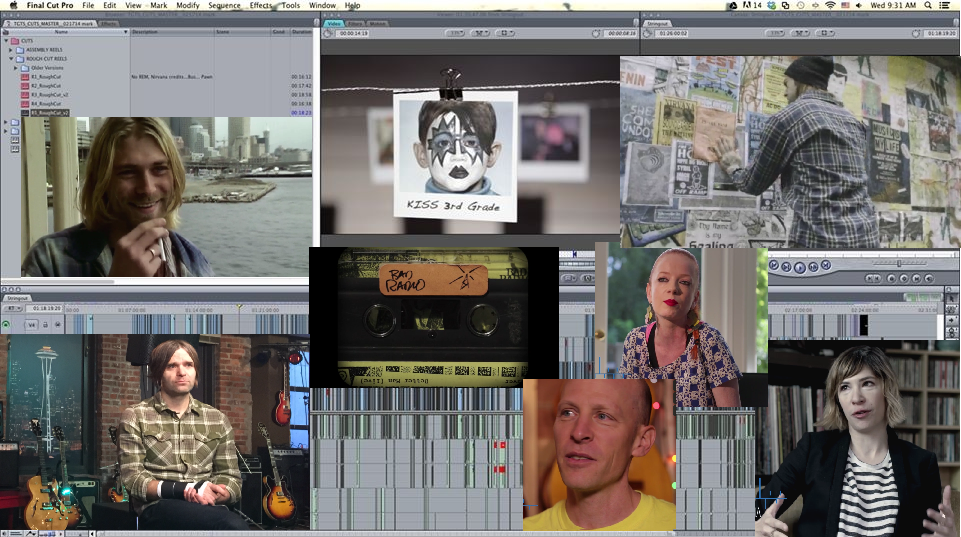This screenshot has height=537, width=961.
Task: Select the Selection arrow tool in Tool palette
Action: 952,298
